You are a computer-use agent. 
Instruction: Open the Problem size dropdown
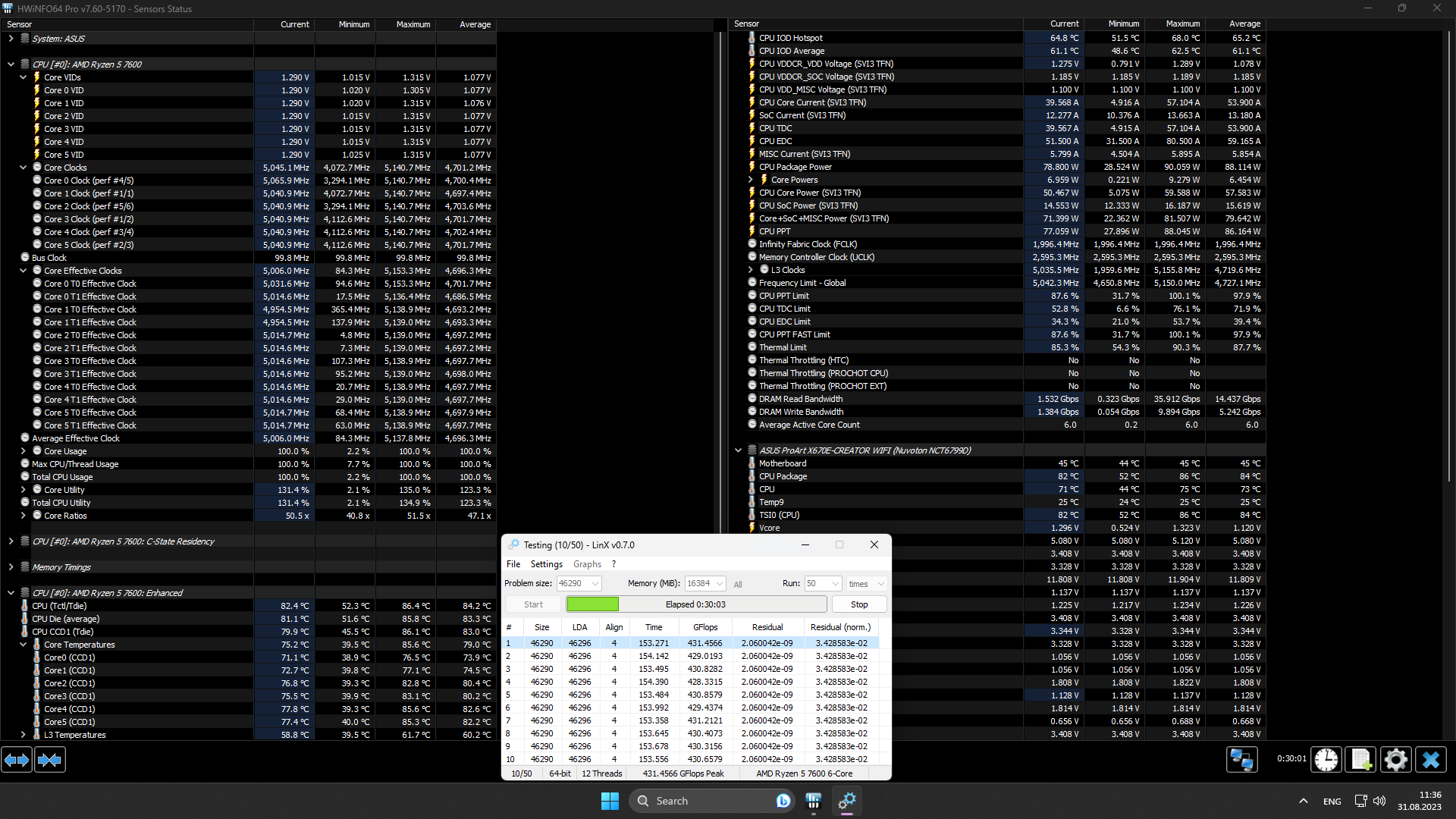(x=595, y=584)
